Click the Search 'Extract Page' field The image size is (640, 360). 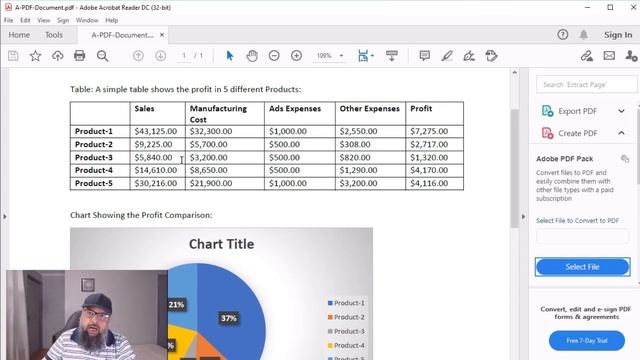click(x=586, y=84)
